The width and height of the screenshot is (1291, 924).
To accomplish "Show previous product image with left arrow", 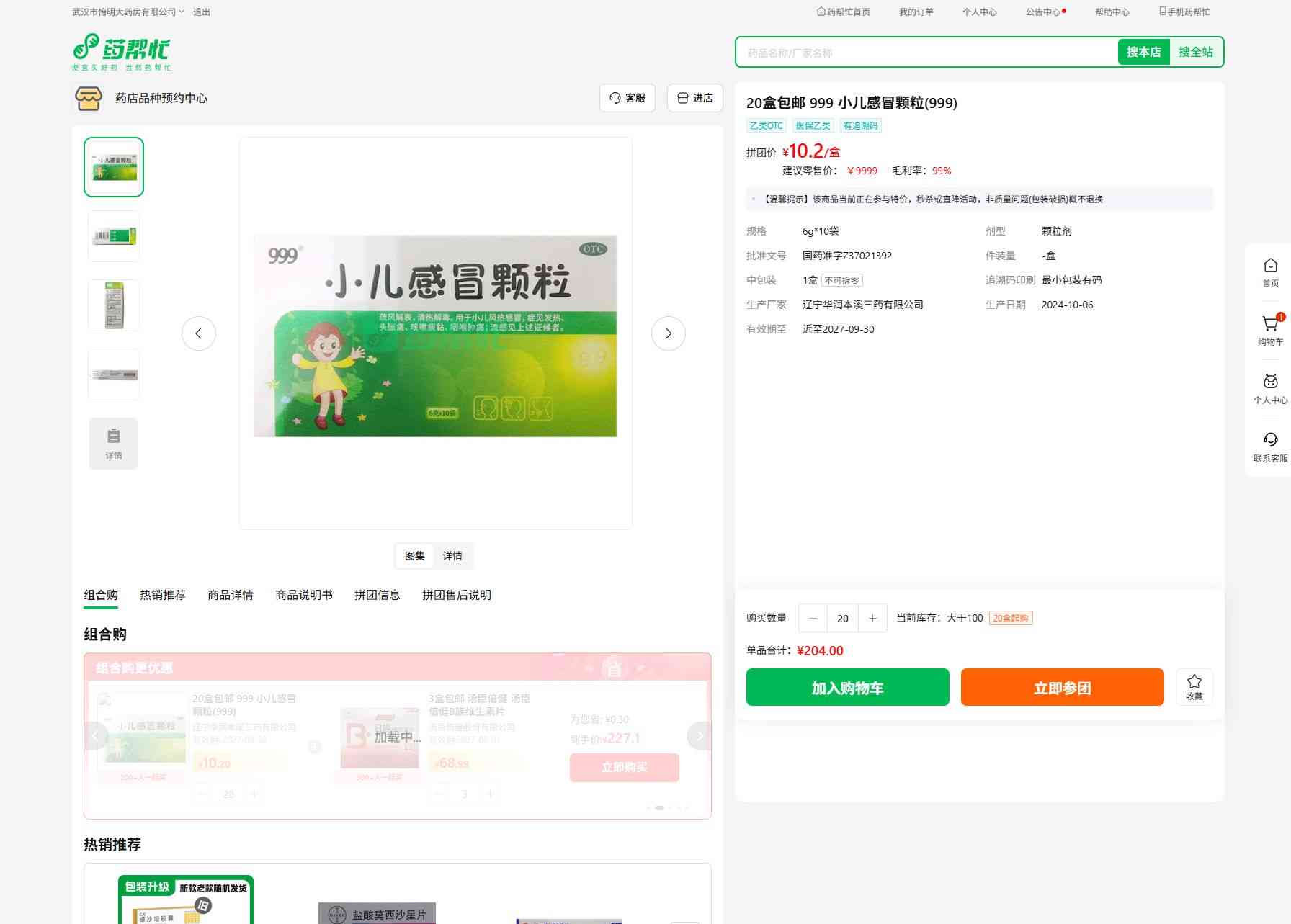I will (x=199, y=333).
